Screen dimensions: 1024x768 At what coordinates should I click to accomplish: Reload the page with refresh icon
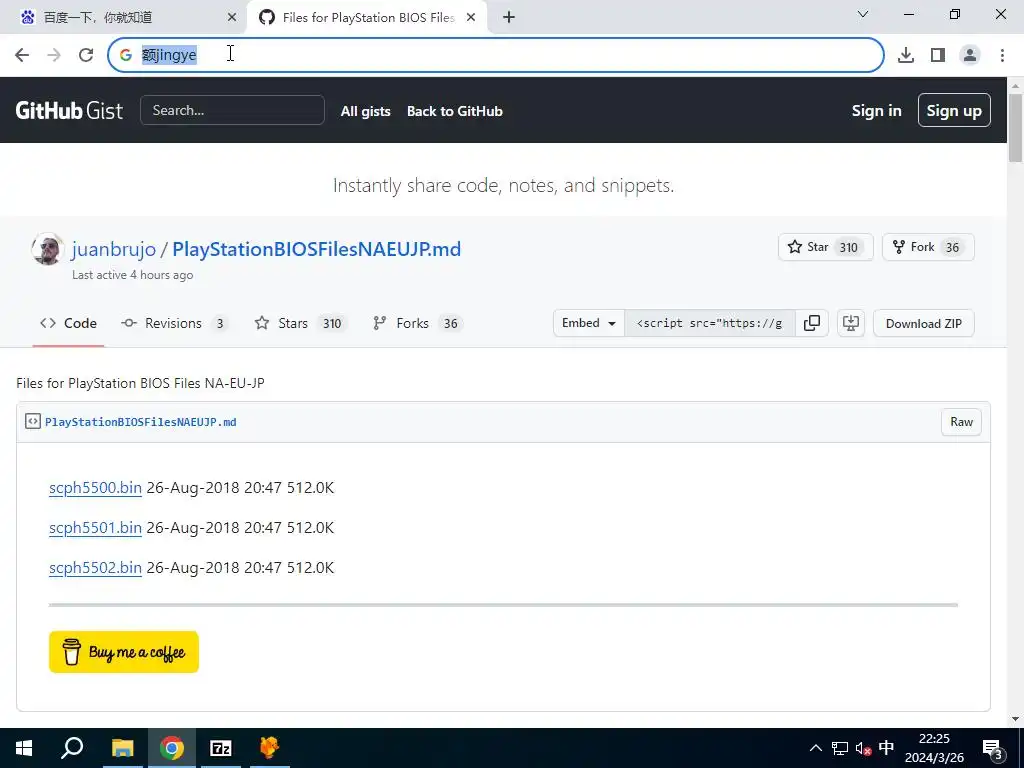click(x=86, y=55)
